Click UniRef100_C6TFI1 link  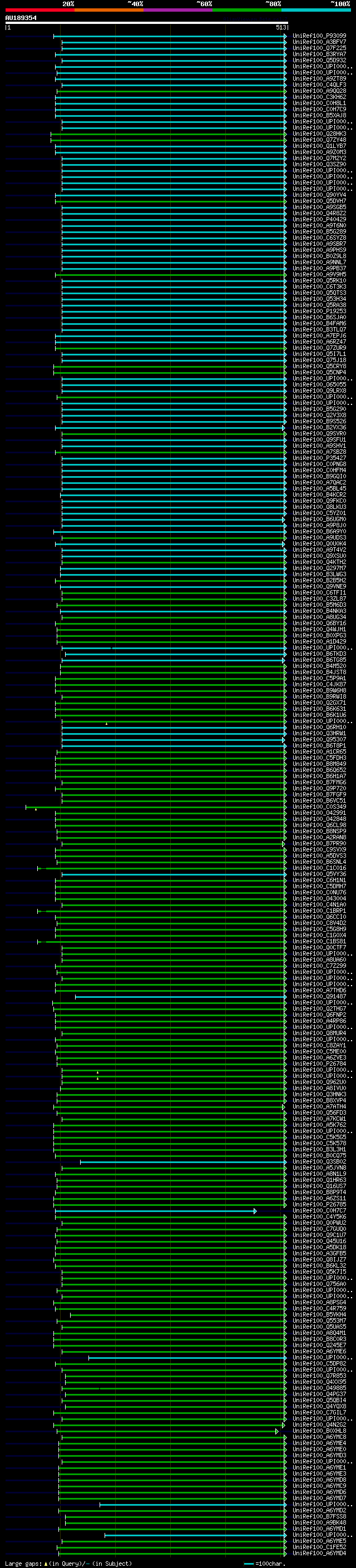[319, 592]
